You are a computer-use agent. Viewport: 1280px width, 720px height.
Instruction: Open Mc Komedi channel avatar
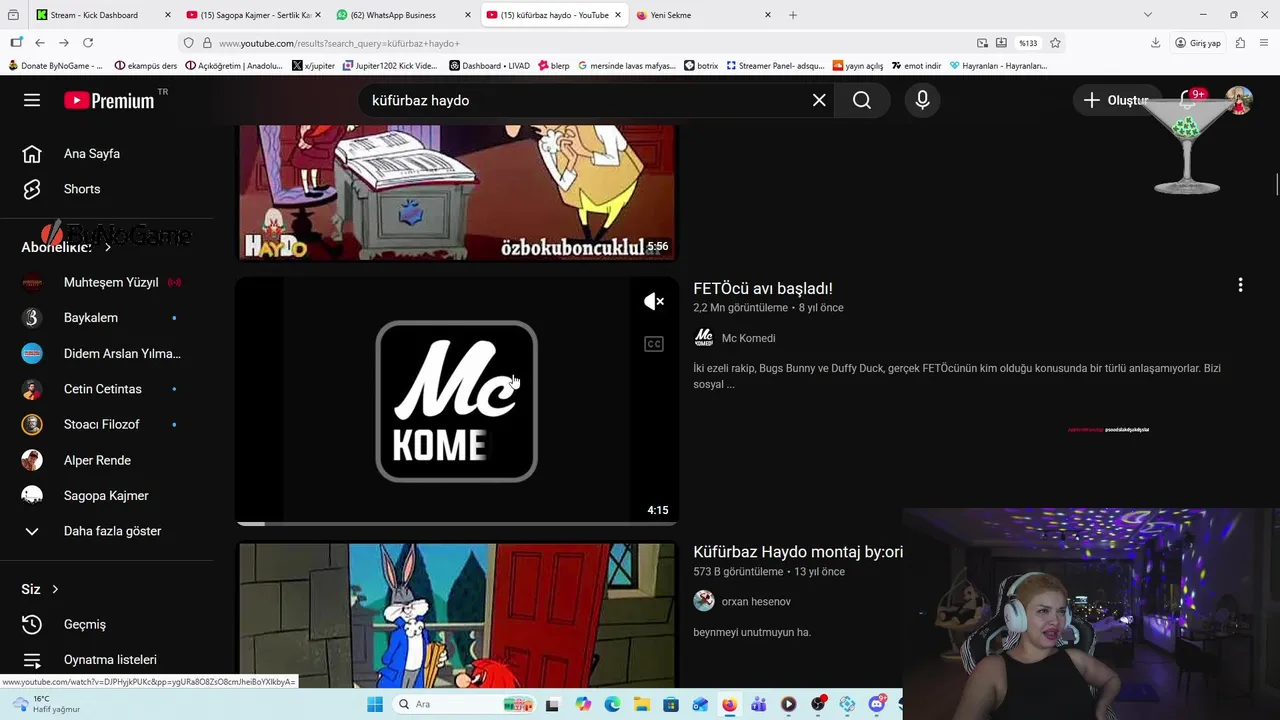point(704,338)
